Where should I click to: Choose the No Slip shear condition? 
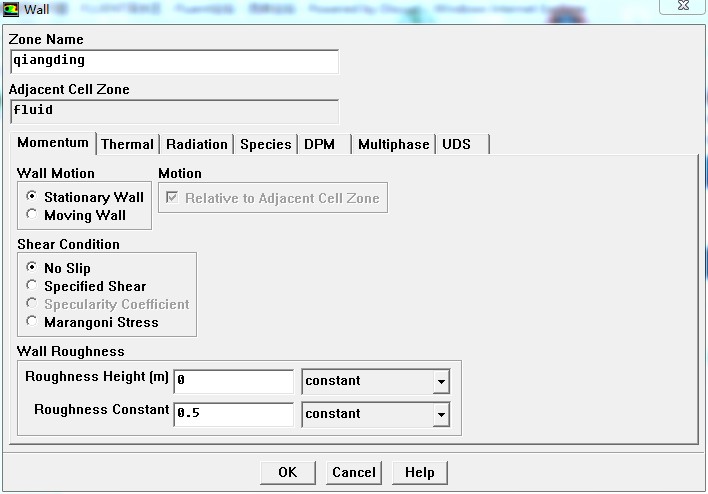pos(33,268)
